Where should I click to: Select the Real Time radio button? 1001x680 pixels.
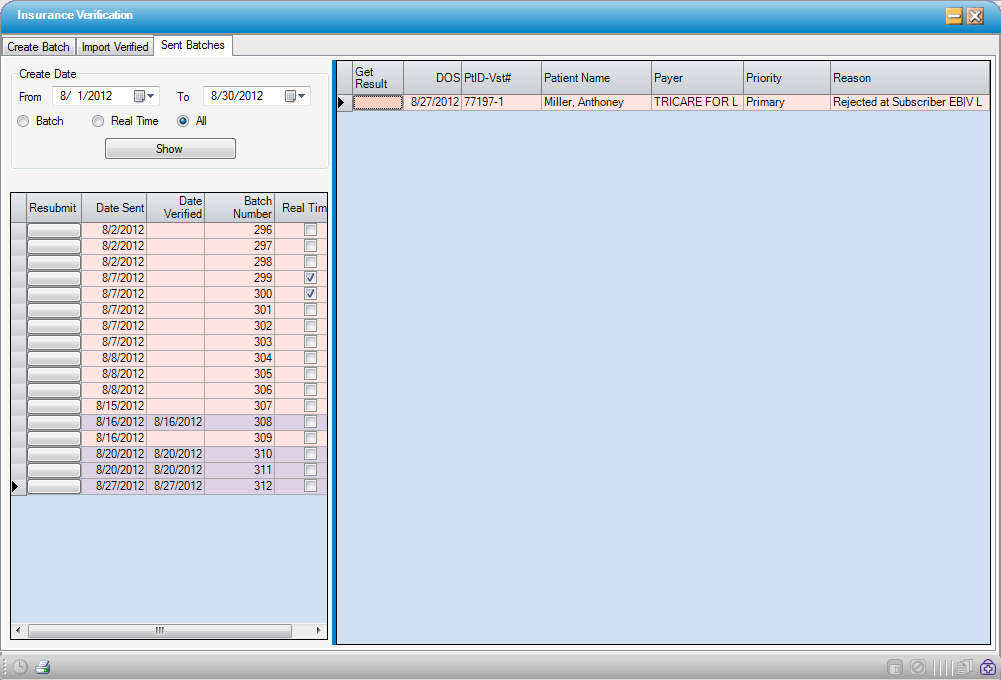[98, 121]
